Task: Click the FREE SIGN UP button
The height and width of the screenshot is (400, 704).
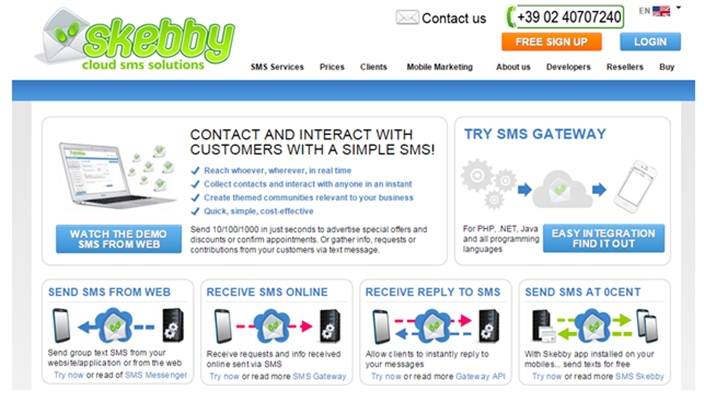Action: tap(551, 42)
